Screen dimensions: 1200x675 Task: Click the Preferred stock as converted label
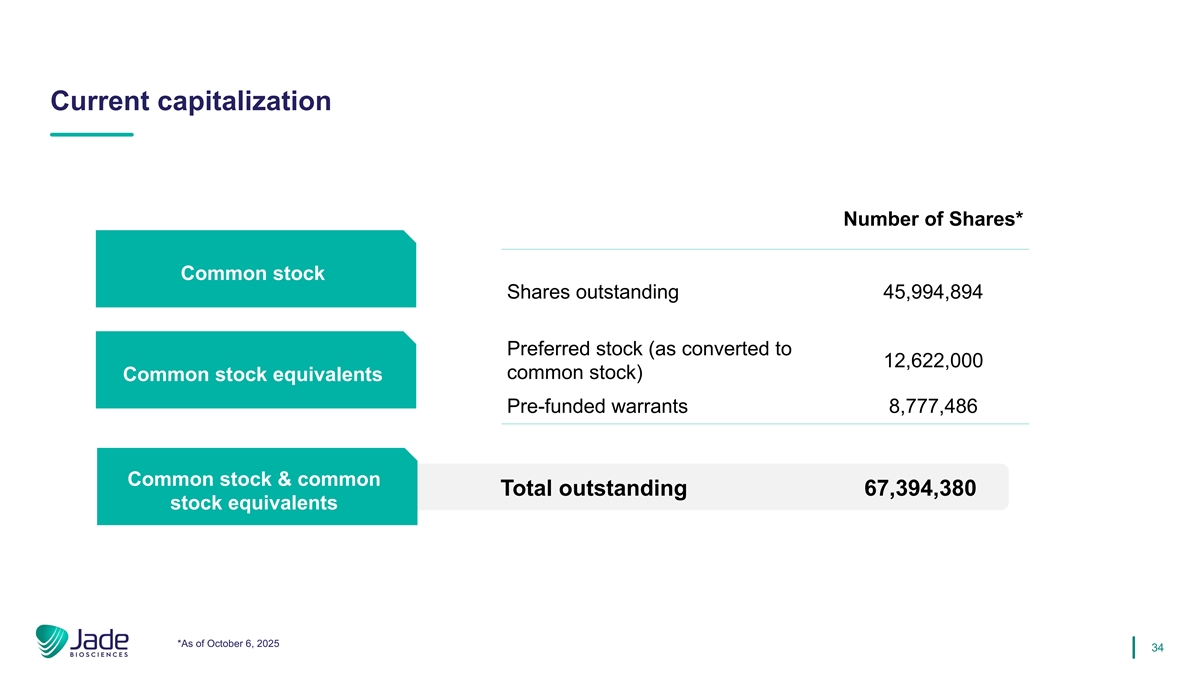click(649, 361)
